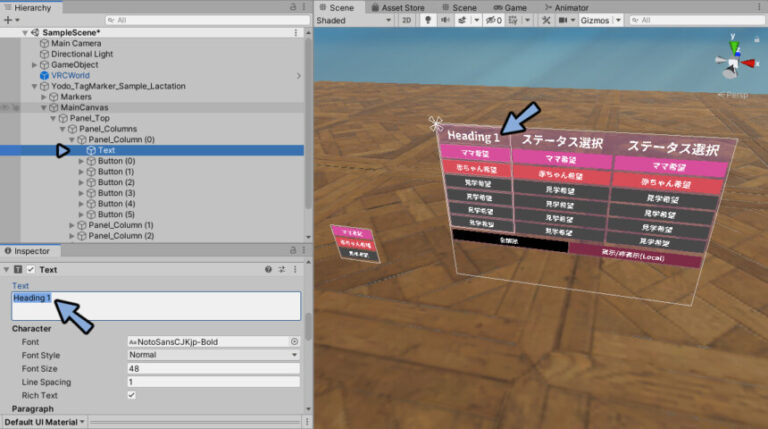The height and width of the screenshot is (429, 768).
Task: Select Directional Light in hierarchy
Action: coord(82,54)
